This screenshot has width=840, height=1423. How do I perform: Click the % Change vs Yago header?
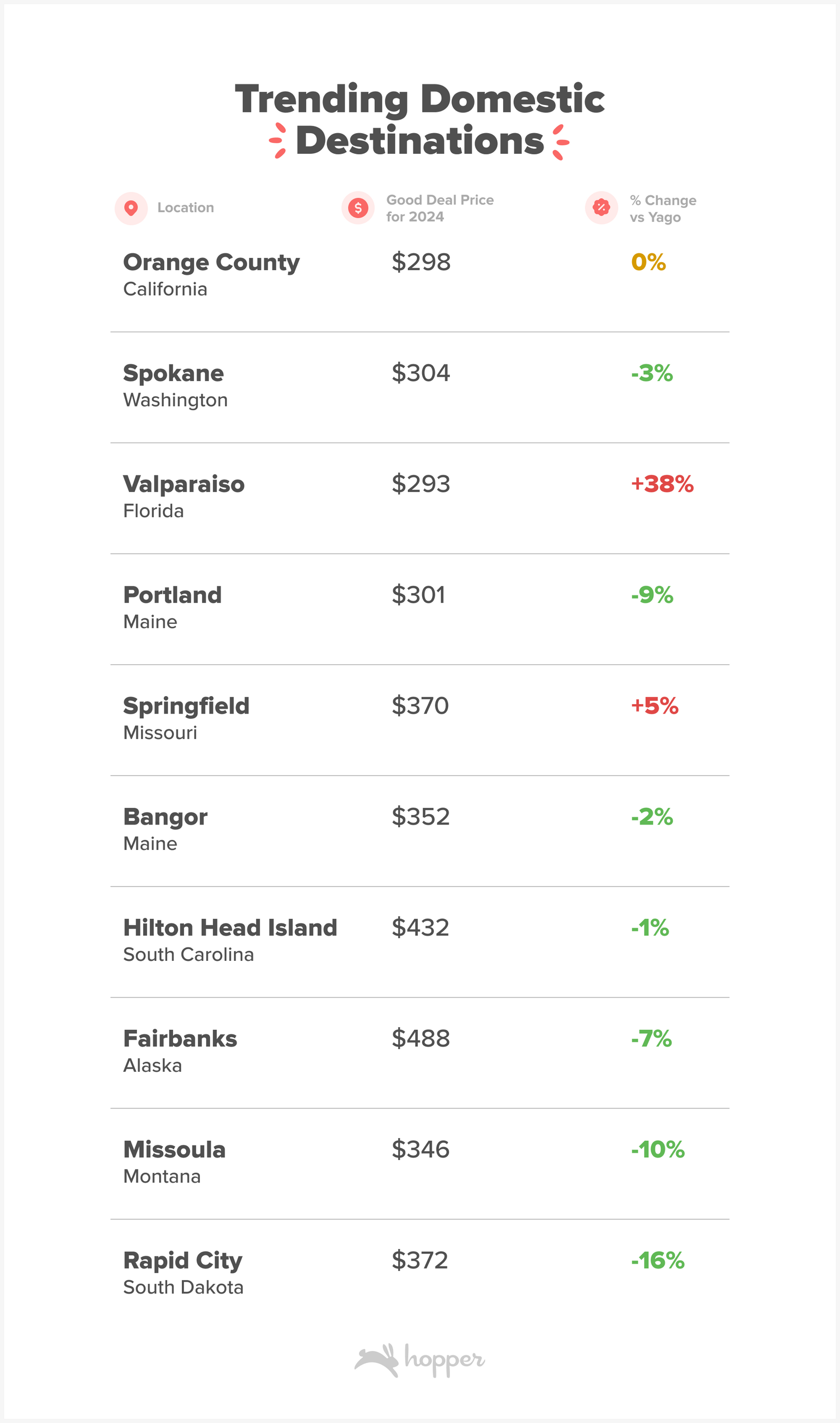click(662, 209)
